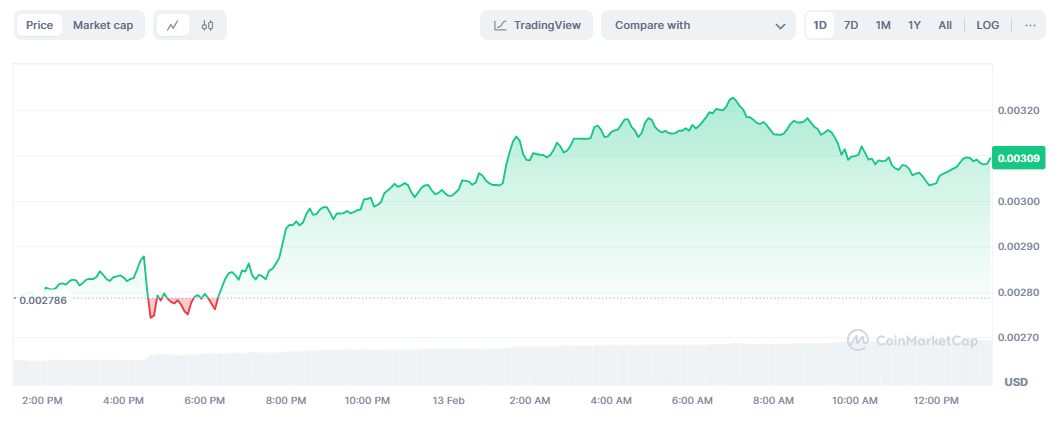Screen dimensions: 1059x424
Task: Click the 13 Feb date axis label
Action: [x=447, y=400]
